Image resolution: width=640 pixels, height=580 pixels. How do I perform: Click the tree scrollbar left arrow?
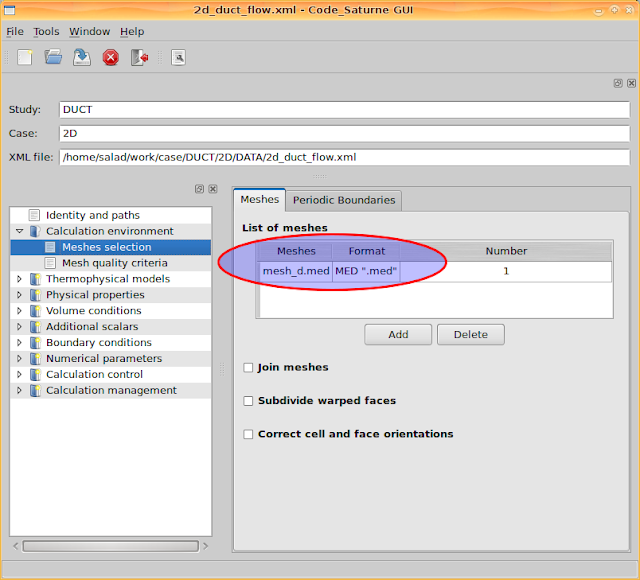16,546
